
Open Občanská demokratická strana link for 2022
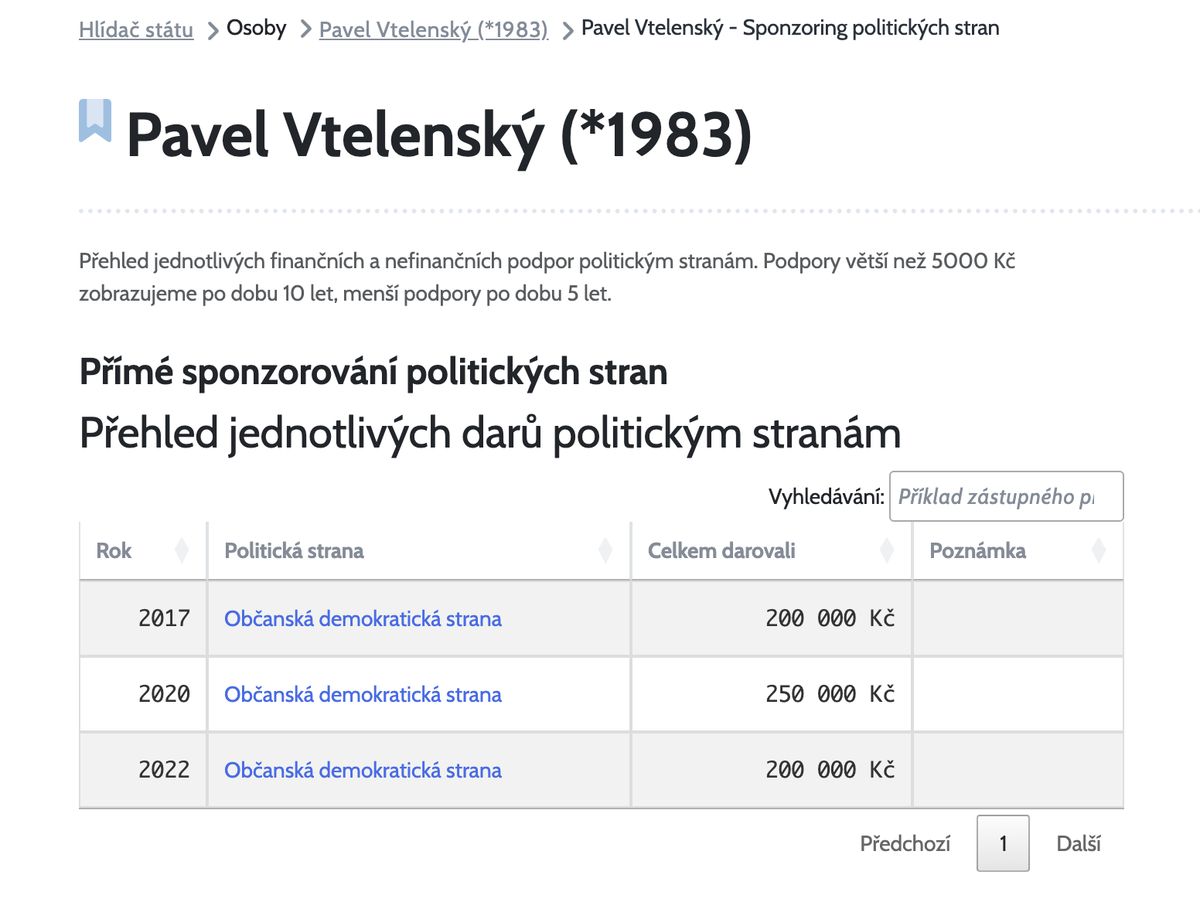(x=363, y=770)
